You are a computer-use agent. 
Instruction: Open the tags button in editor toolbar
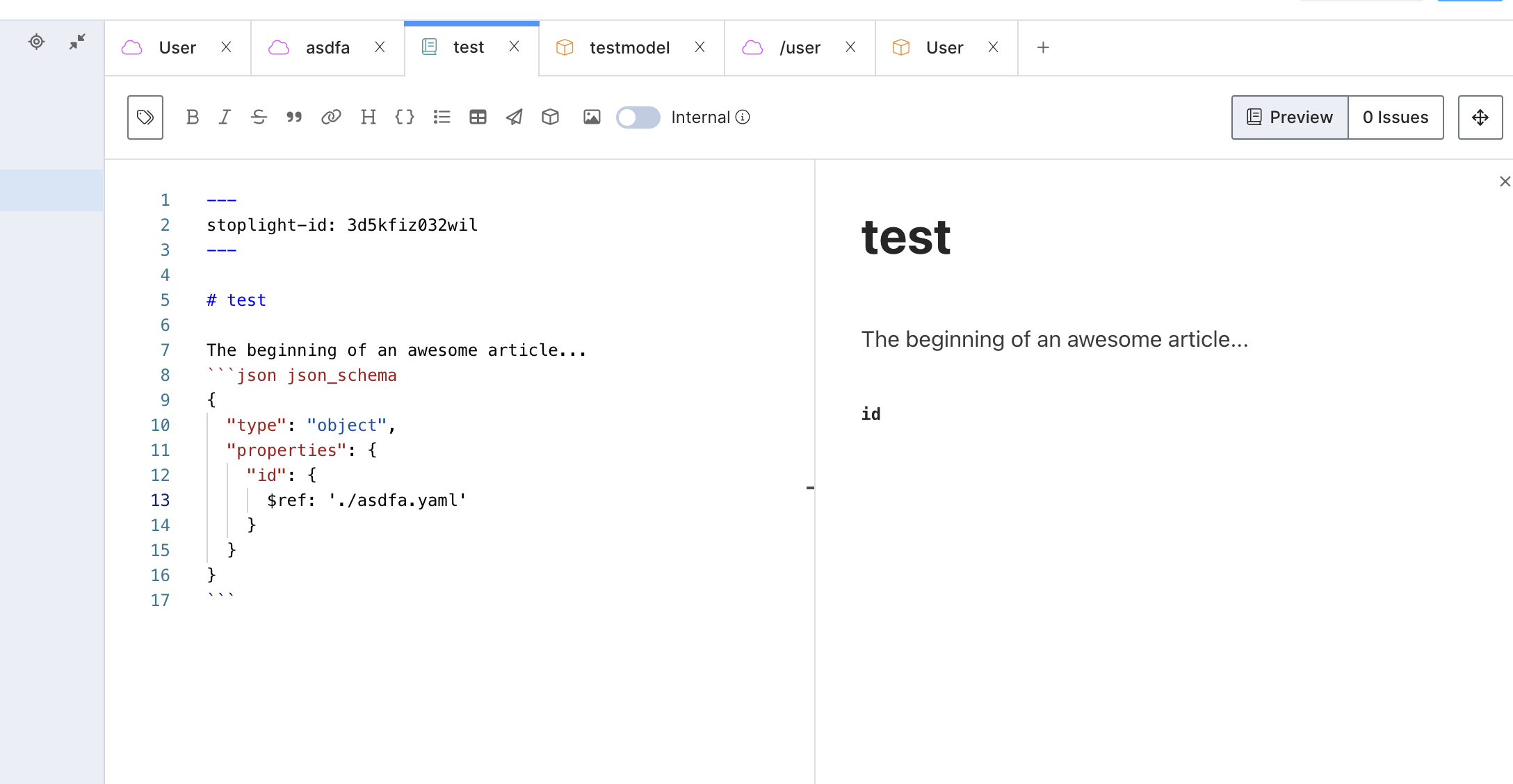[x=145, y=117]
